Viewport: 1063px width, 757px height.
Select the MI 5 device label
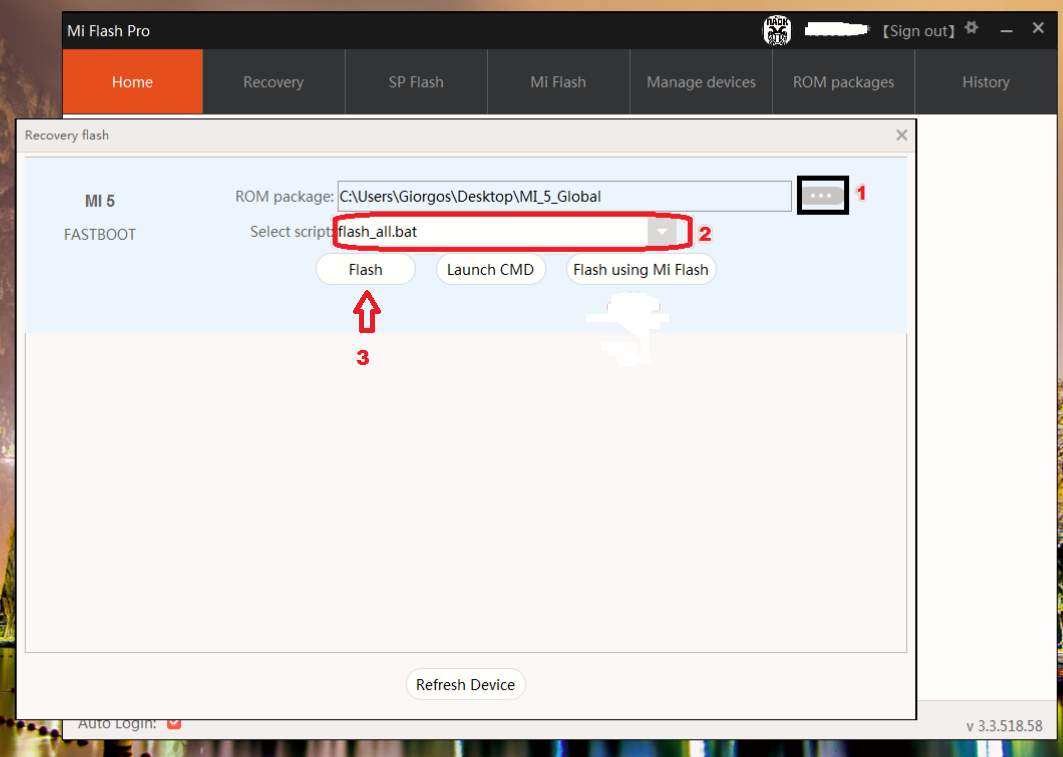[100, 201]
